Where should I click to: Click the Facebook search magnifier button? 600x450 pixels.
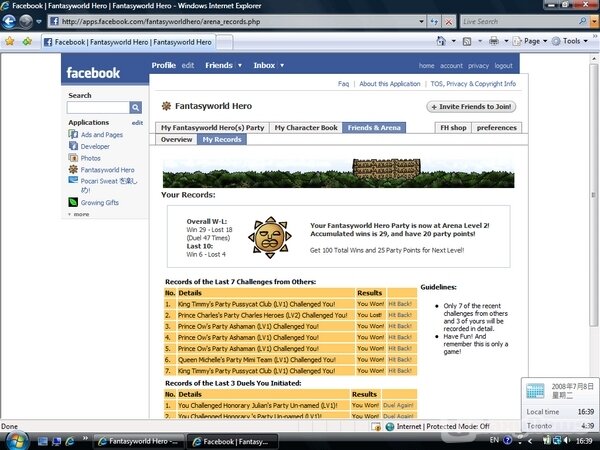pos(136,107)
